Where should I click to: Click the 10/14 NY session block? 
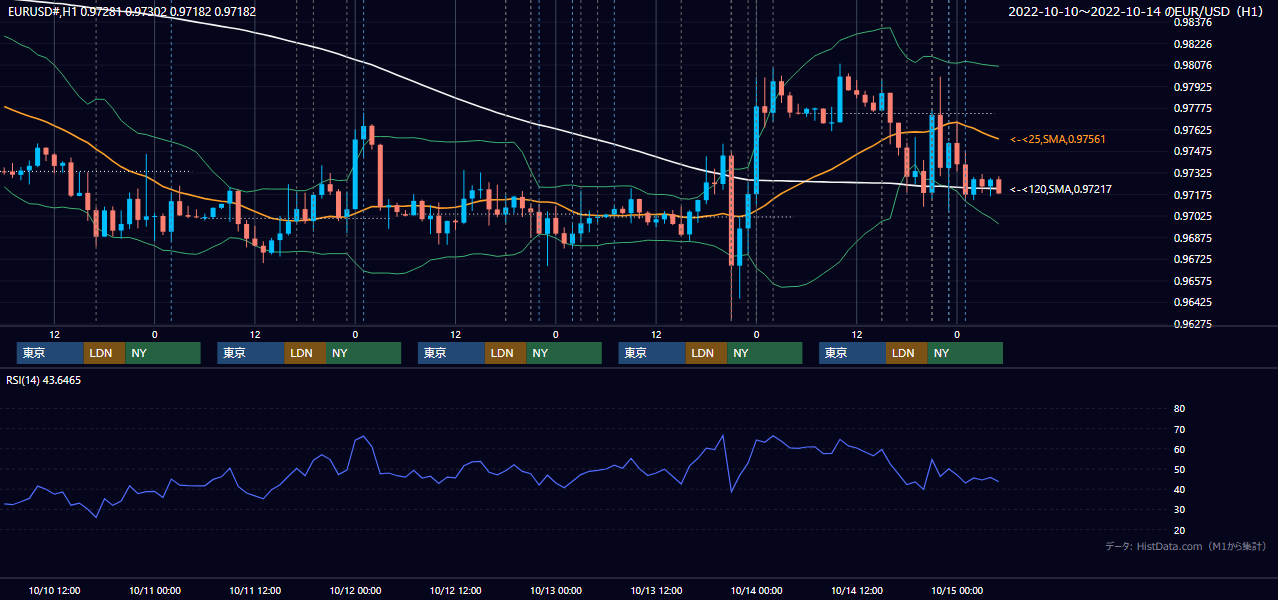[965, 353]
